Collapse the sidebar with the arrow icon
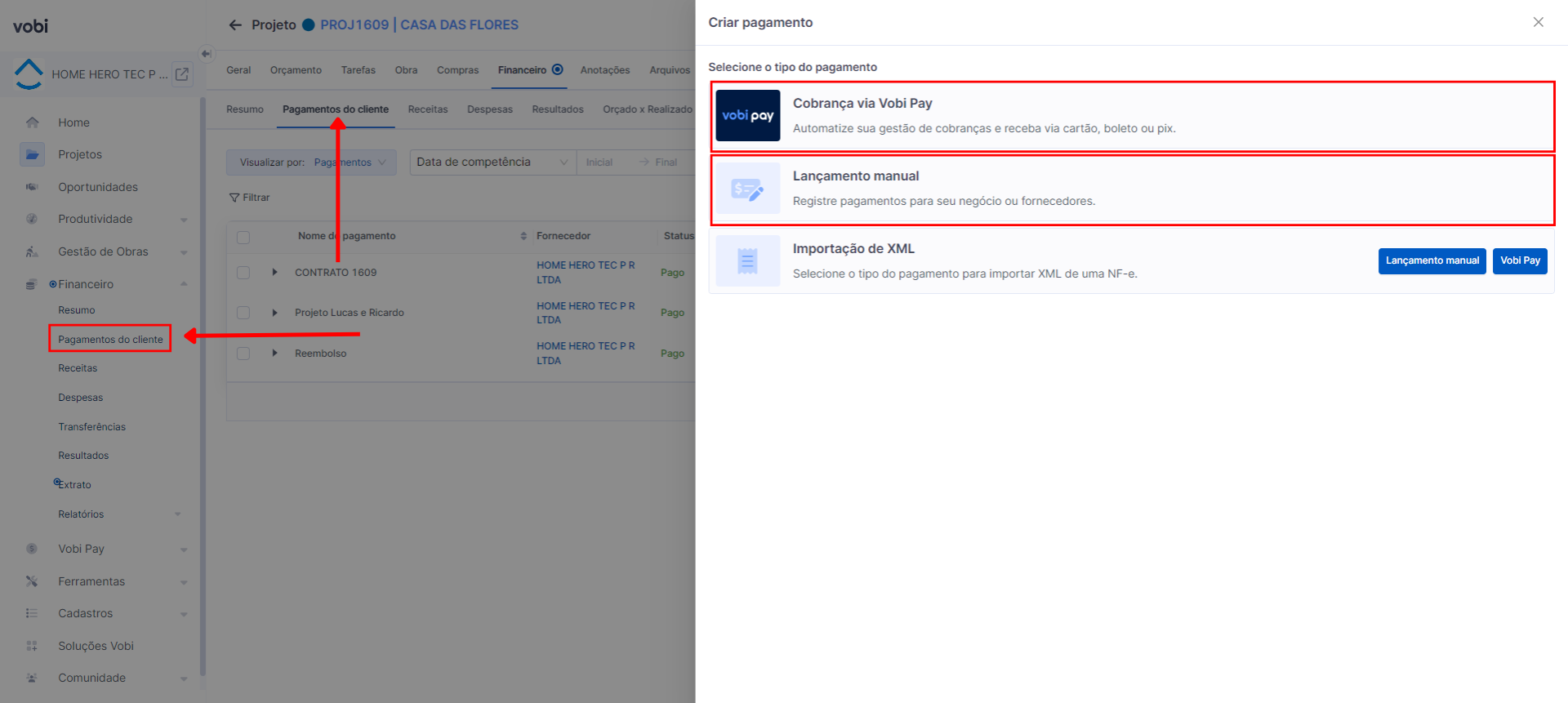 (207, 54)
